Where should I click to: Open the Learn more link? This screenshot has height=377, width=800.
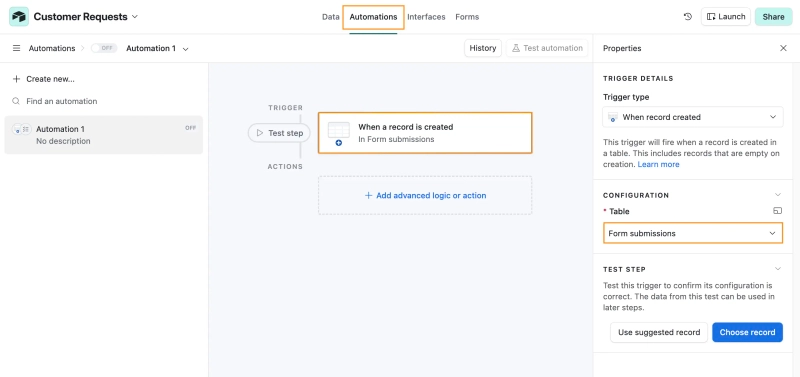point(658,164)
